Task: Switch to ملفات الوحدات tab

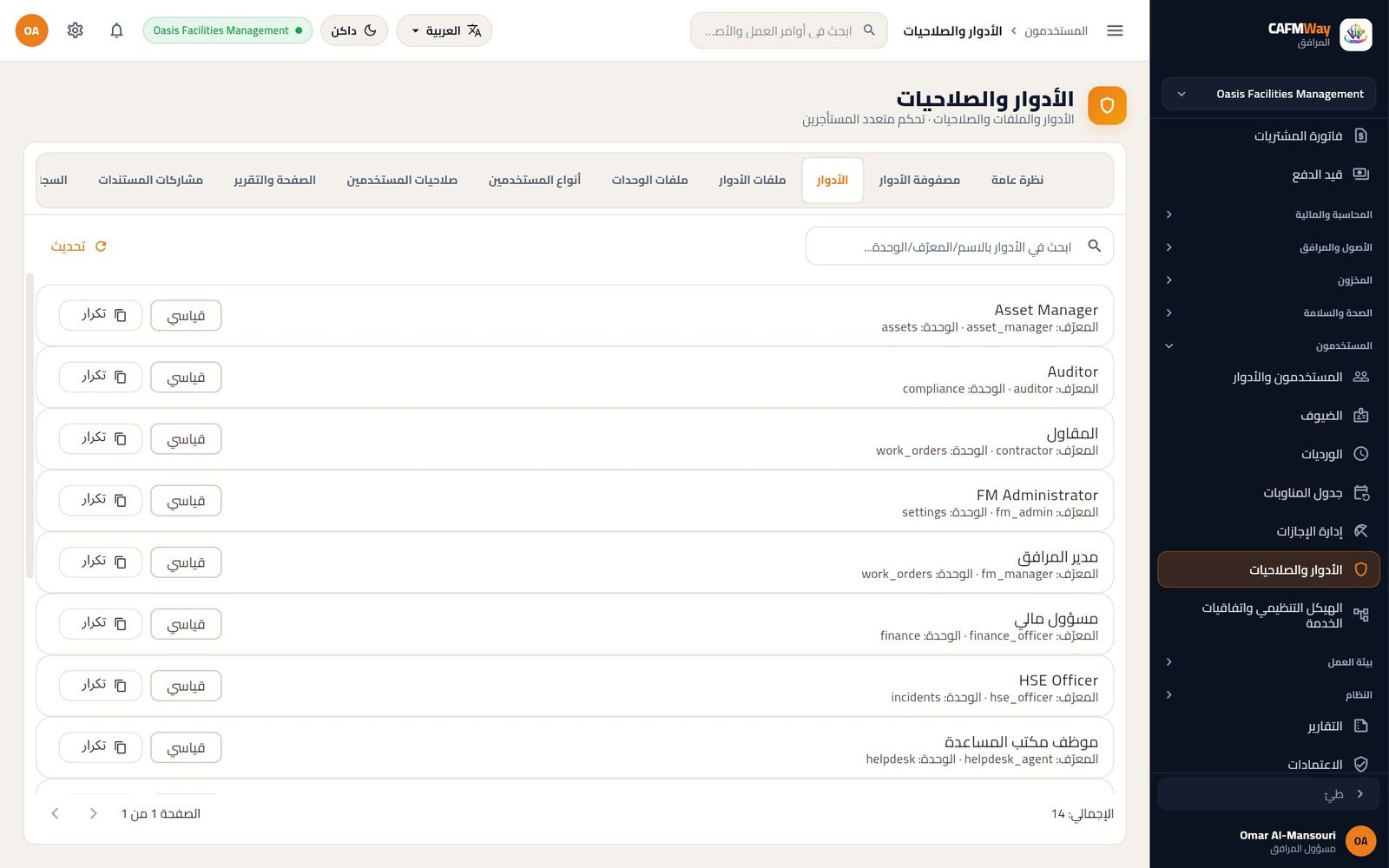Action: (649, 180)
